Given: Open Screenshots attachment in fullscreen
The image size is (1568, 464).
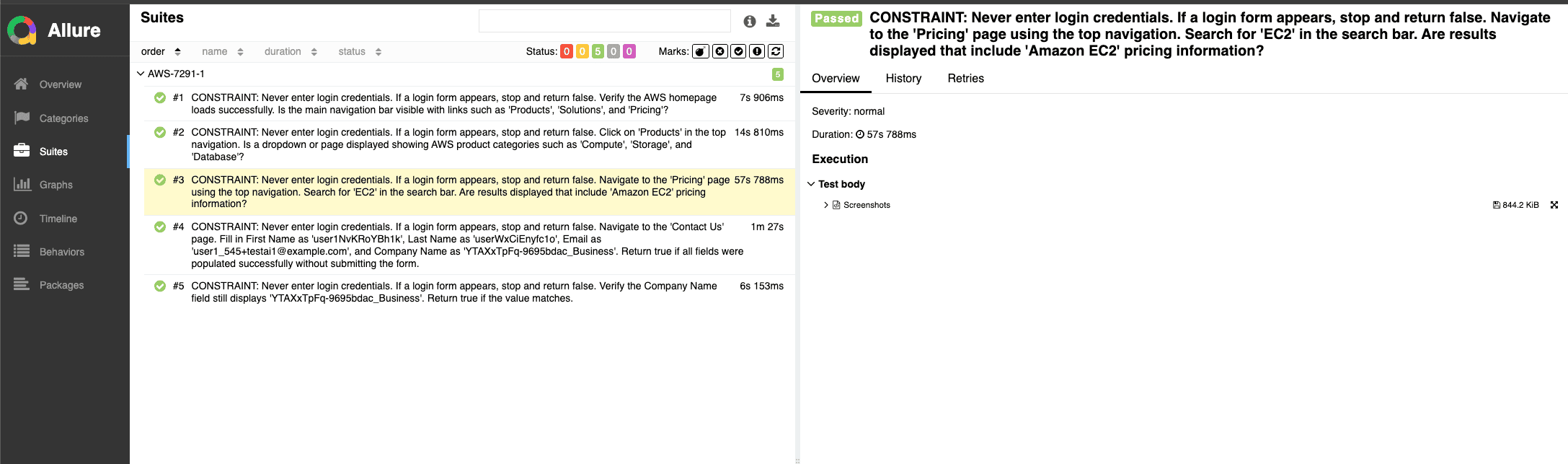Looking at the screenshot, I should pos(1554,205).
